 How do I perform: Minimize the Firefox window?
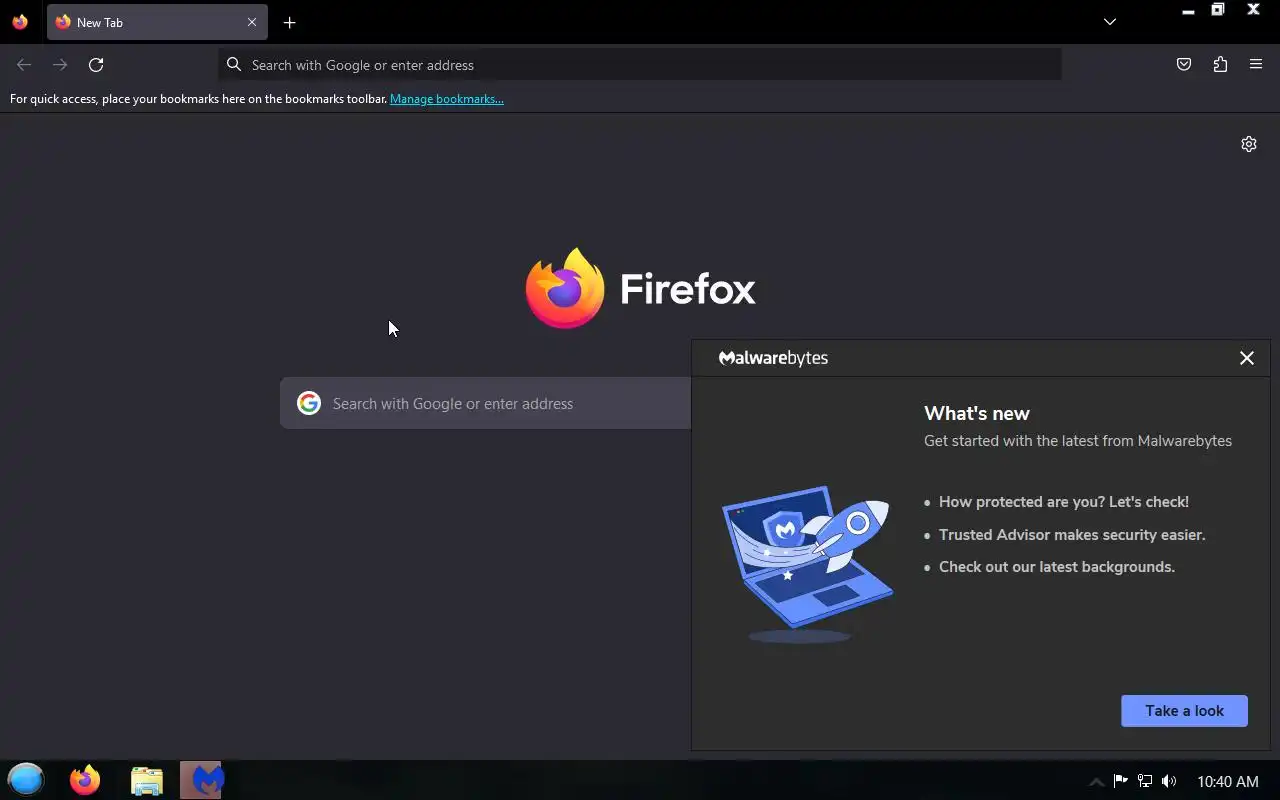1188,10
